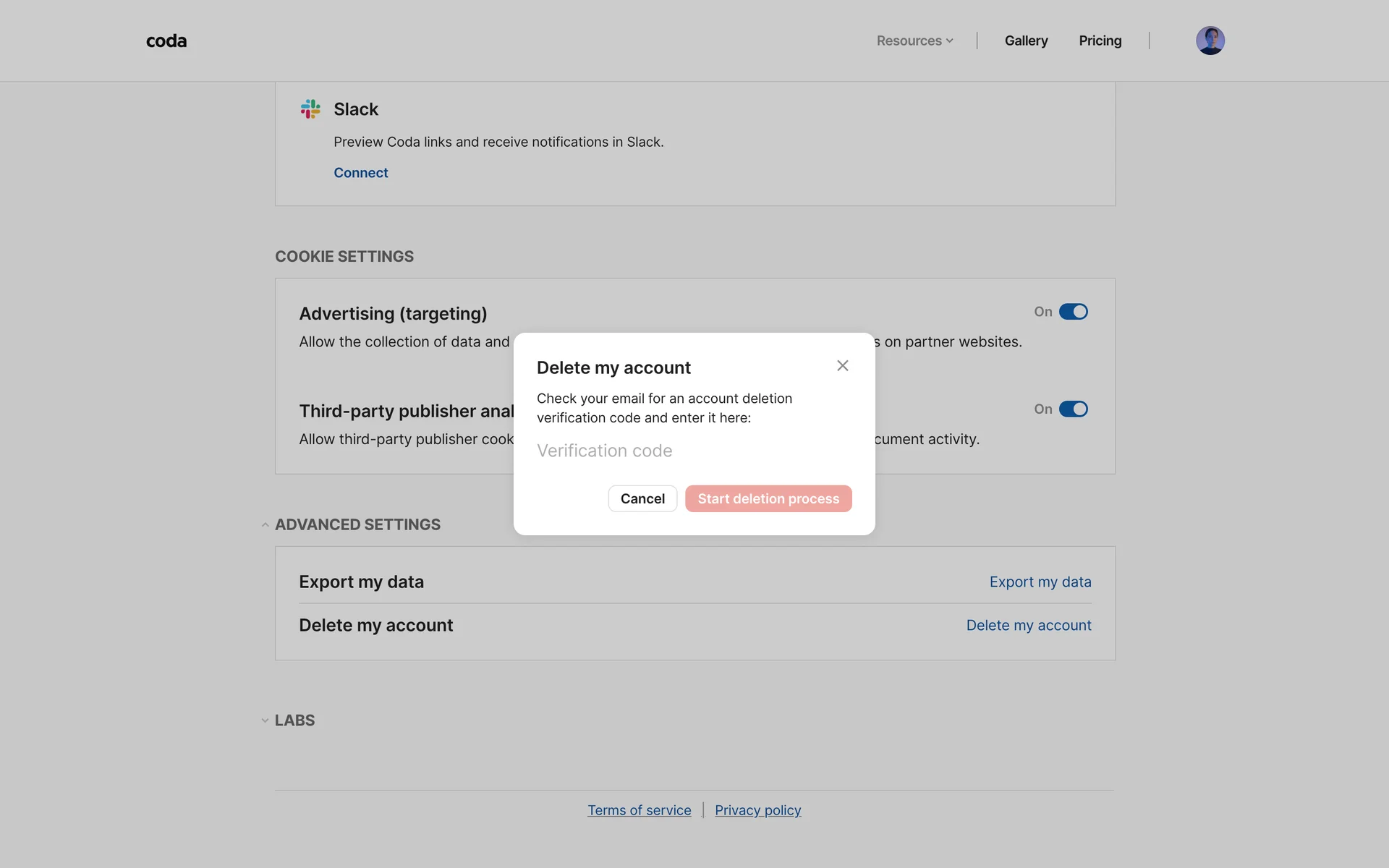The width and height of the screenshot is (1389, 868).
Task: Open the Resources dropdown menu
Action: [914, 41]
